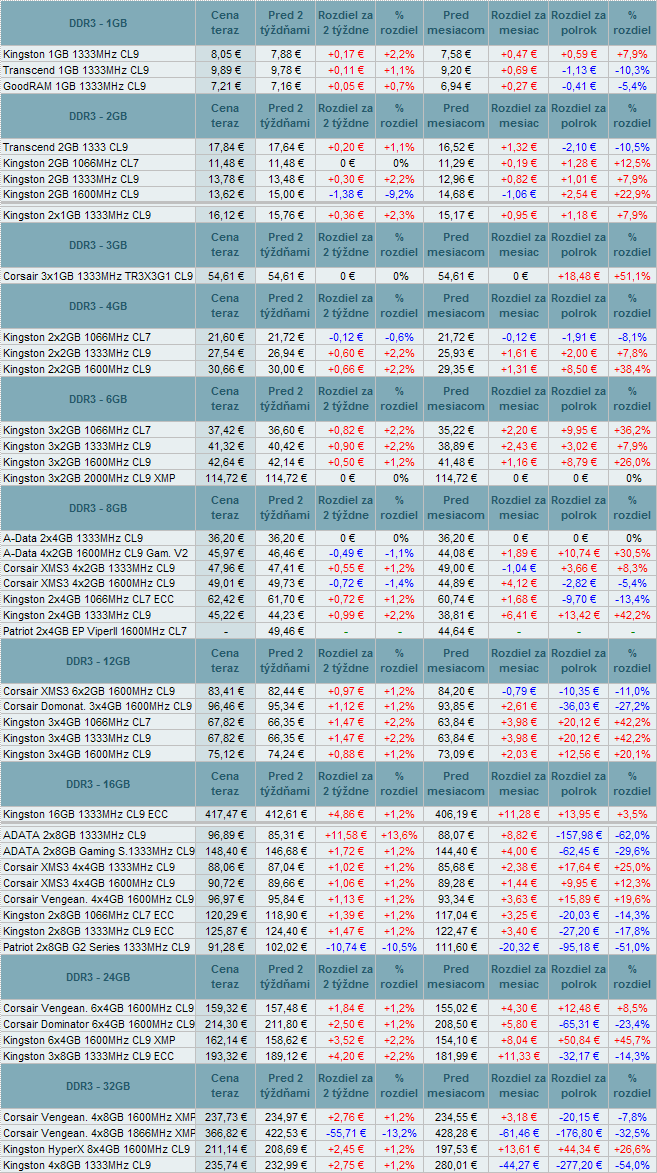Select the "DDR3 - 8GB" section header
Viewport: 657px width, 1173px height.
tap(98, 508)
